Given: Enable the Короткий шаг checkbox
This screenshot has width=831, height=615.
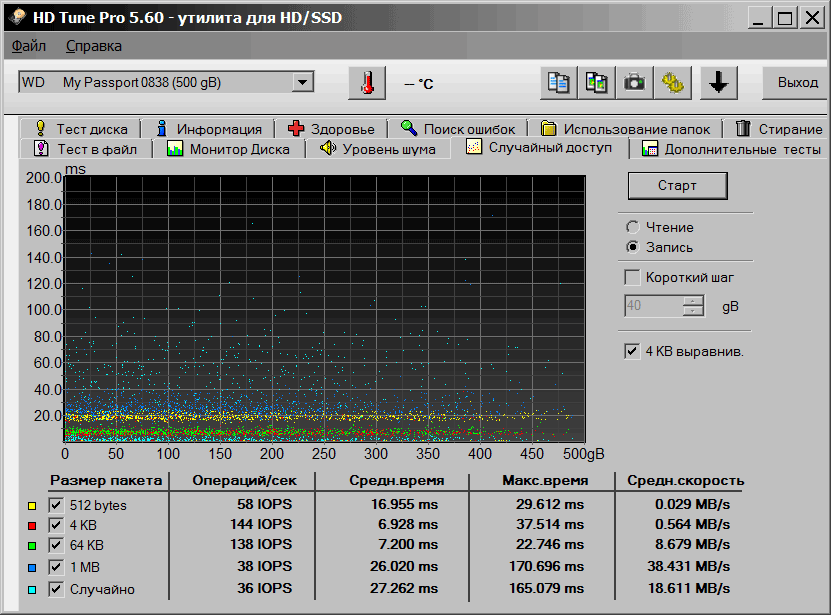Looking at the screenshot, I should point(632,277).
